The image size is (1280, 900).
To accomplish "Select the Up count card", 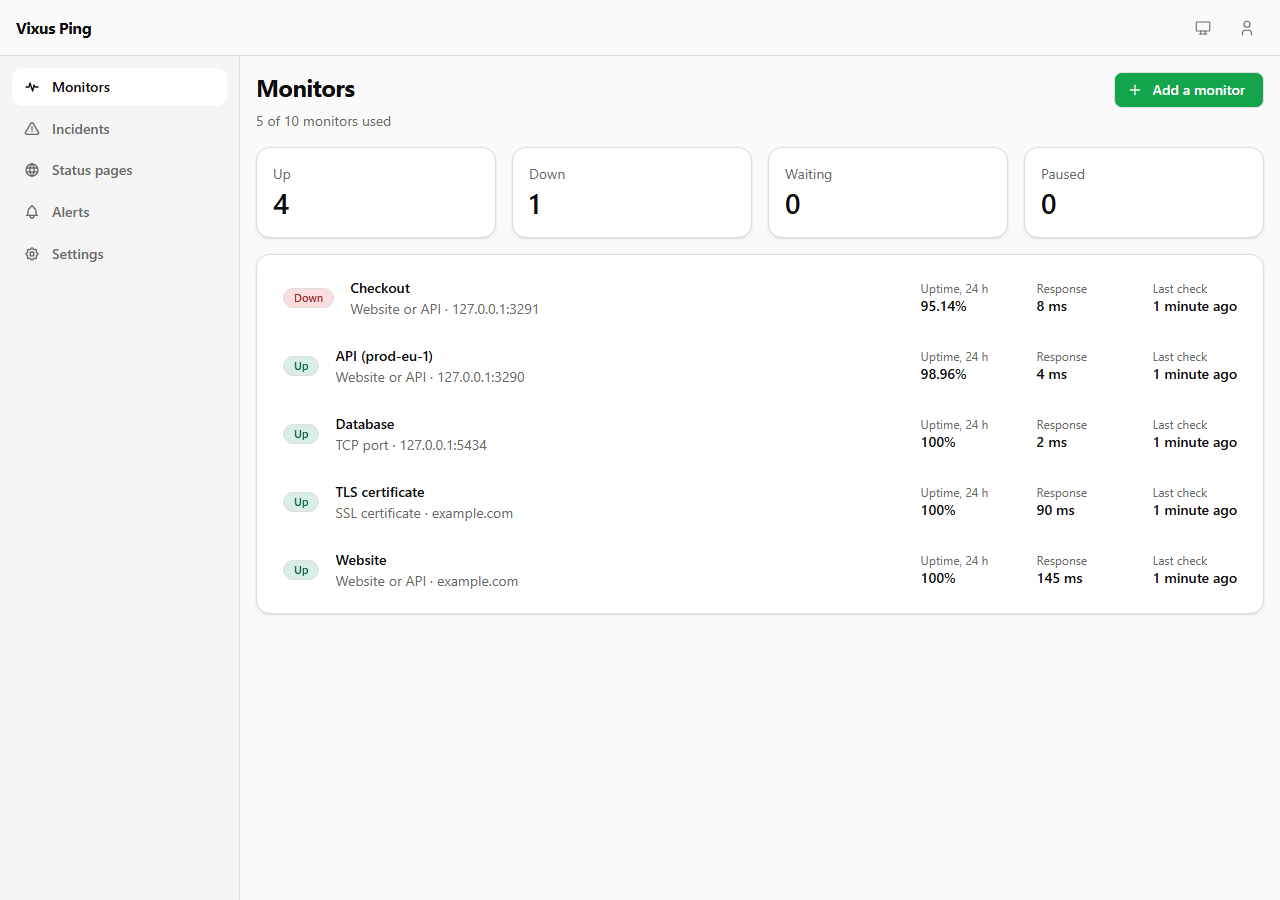I will click(376, 193).
